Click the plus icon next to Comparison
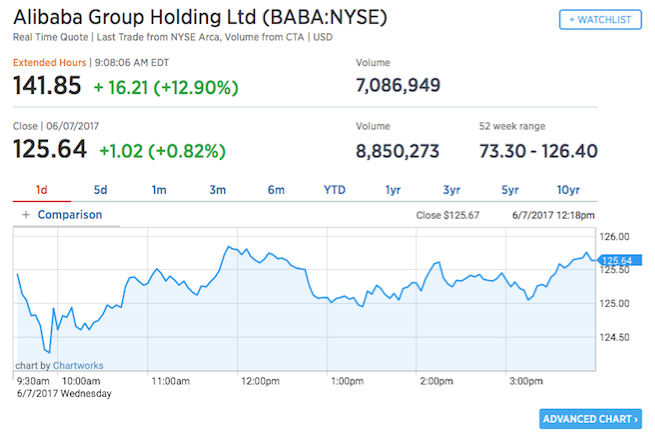The width and height of the screenshot is (655, 444). click(x=26, y=215)
